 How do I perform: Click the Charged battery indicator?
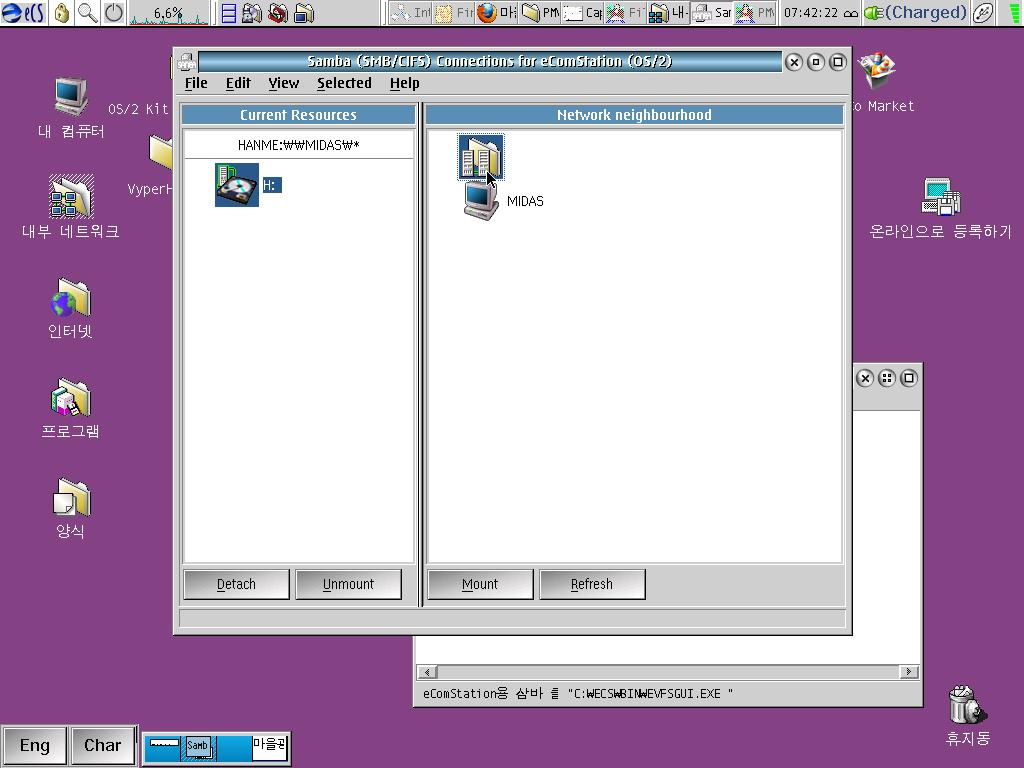click(x=915, y=13)
